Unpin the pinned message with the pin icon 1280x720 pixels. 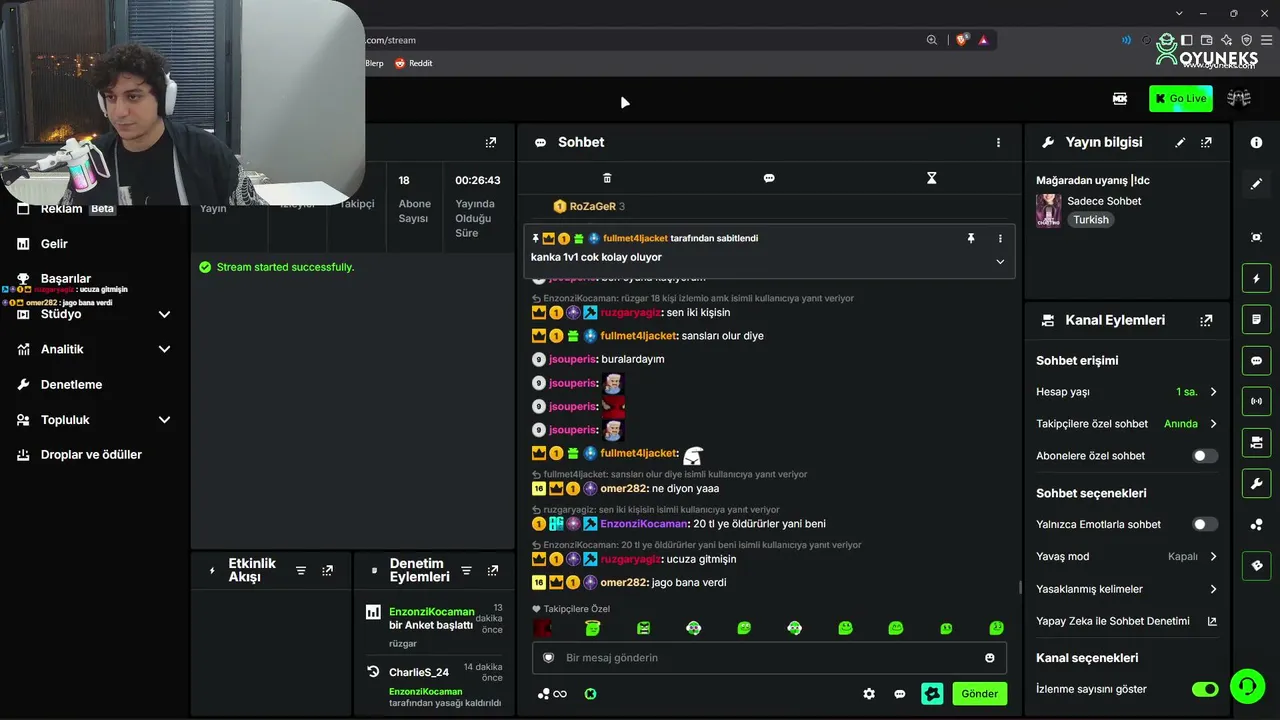(x=970, y=239)
